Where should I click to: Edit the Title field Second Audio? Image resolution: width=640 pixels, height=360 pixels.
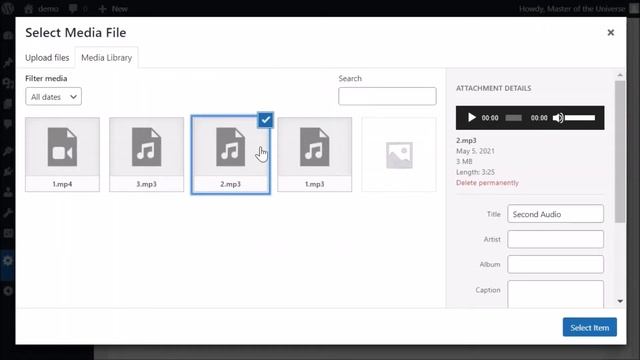555,214
